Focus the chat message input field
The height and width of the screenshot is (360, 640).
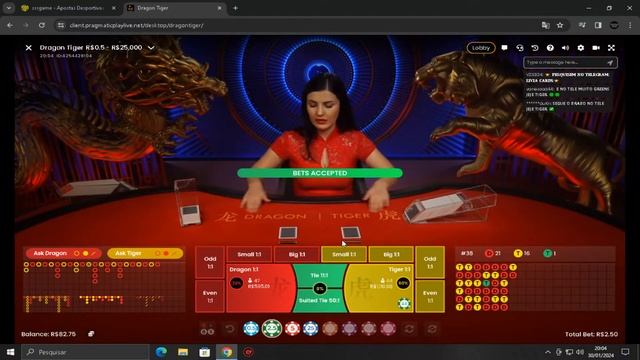(565, 62)
